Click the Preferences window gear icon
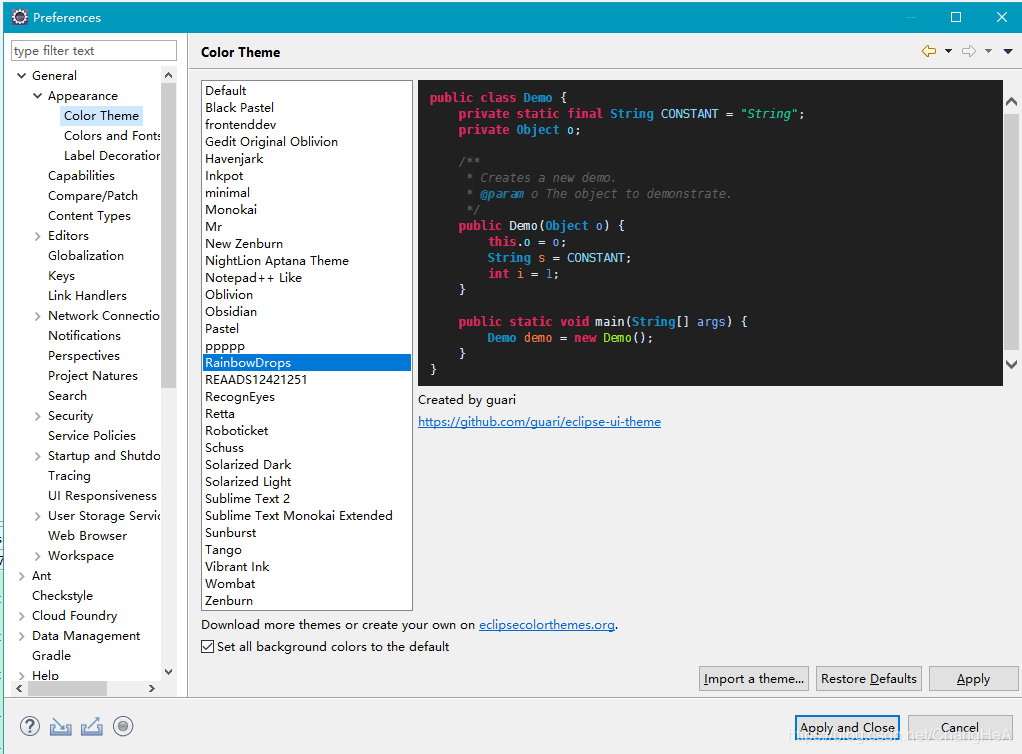Screen dimensions: 1022x754 20,17
